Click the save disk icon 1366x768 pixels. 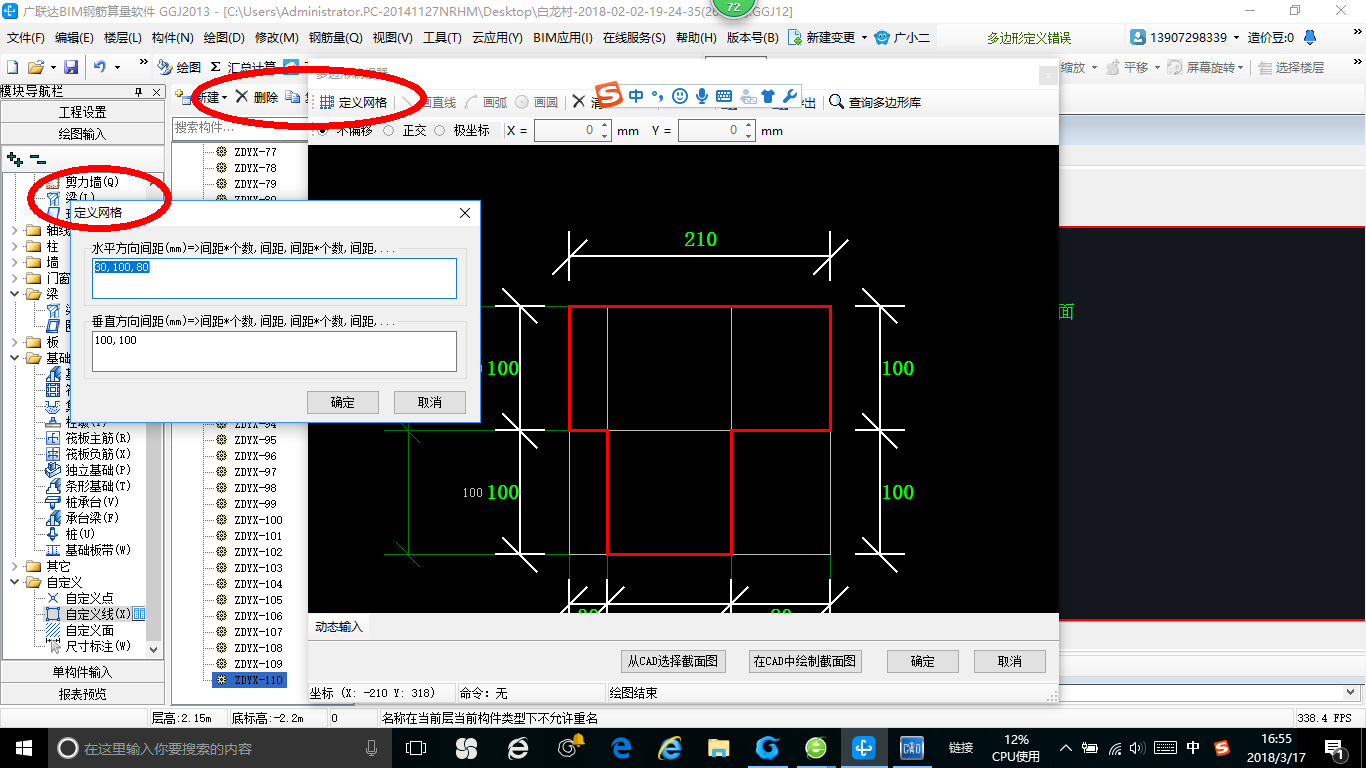point(71,67)
